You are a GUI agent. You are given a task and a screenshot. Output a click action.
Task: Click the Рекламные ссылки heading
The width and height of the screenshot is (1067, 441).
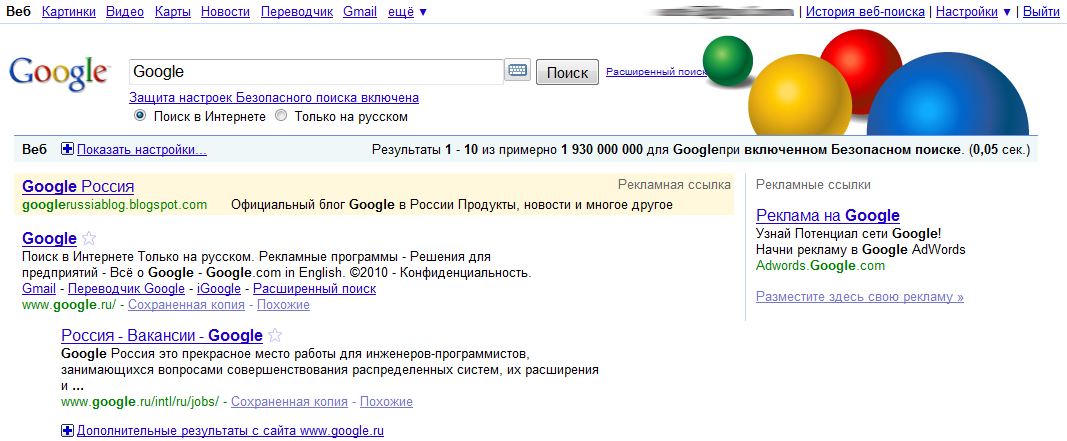[x=814, y=184]
